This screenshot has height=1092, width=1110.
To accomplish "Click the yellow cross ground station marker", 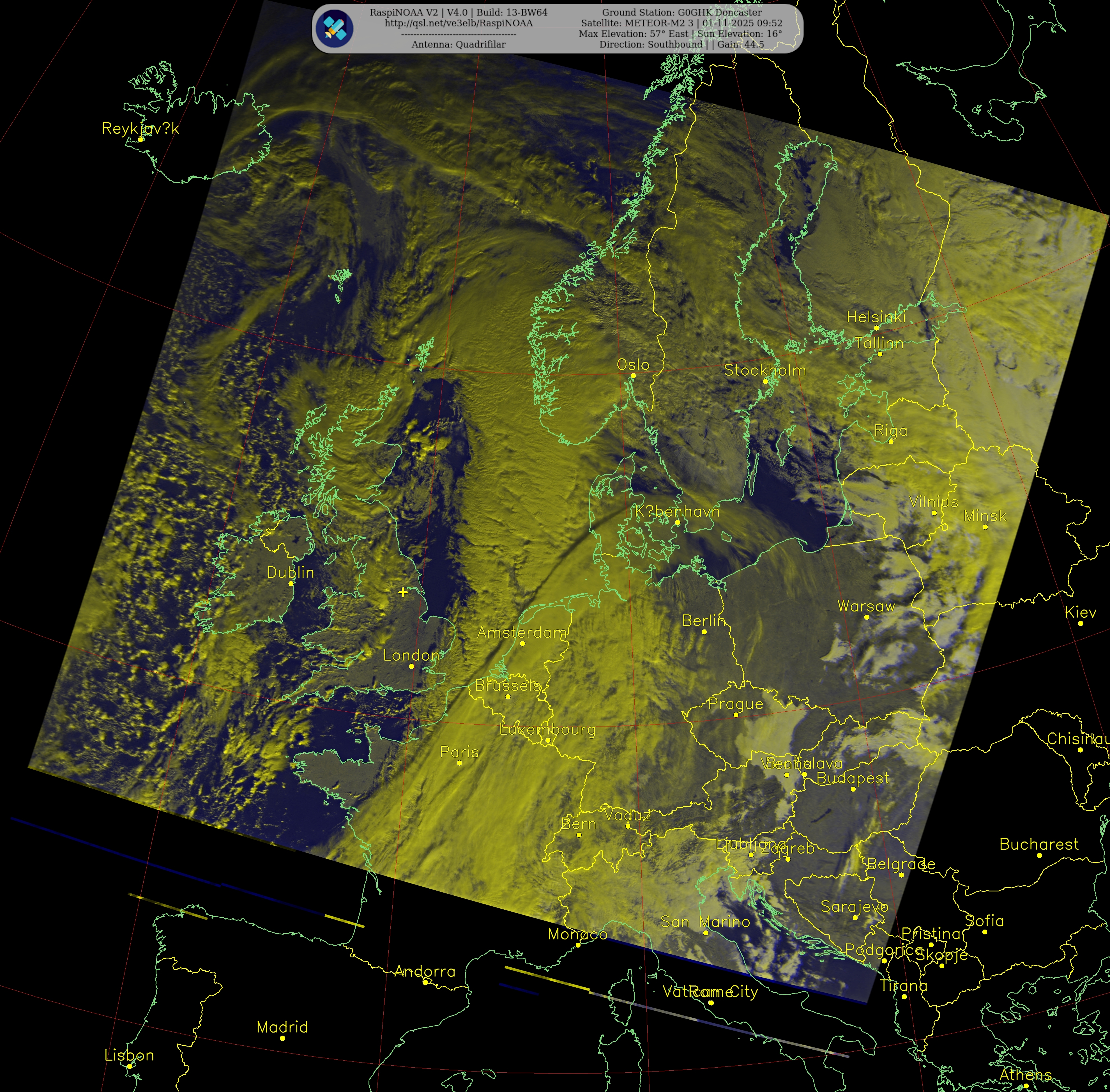I will tap(403, 592).
